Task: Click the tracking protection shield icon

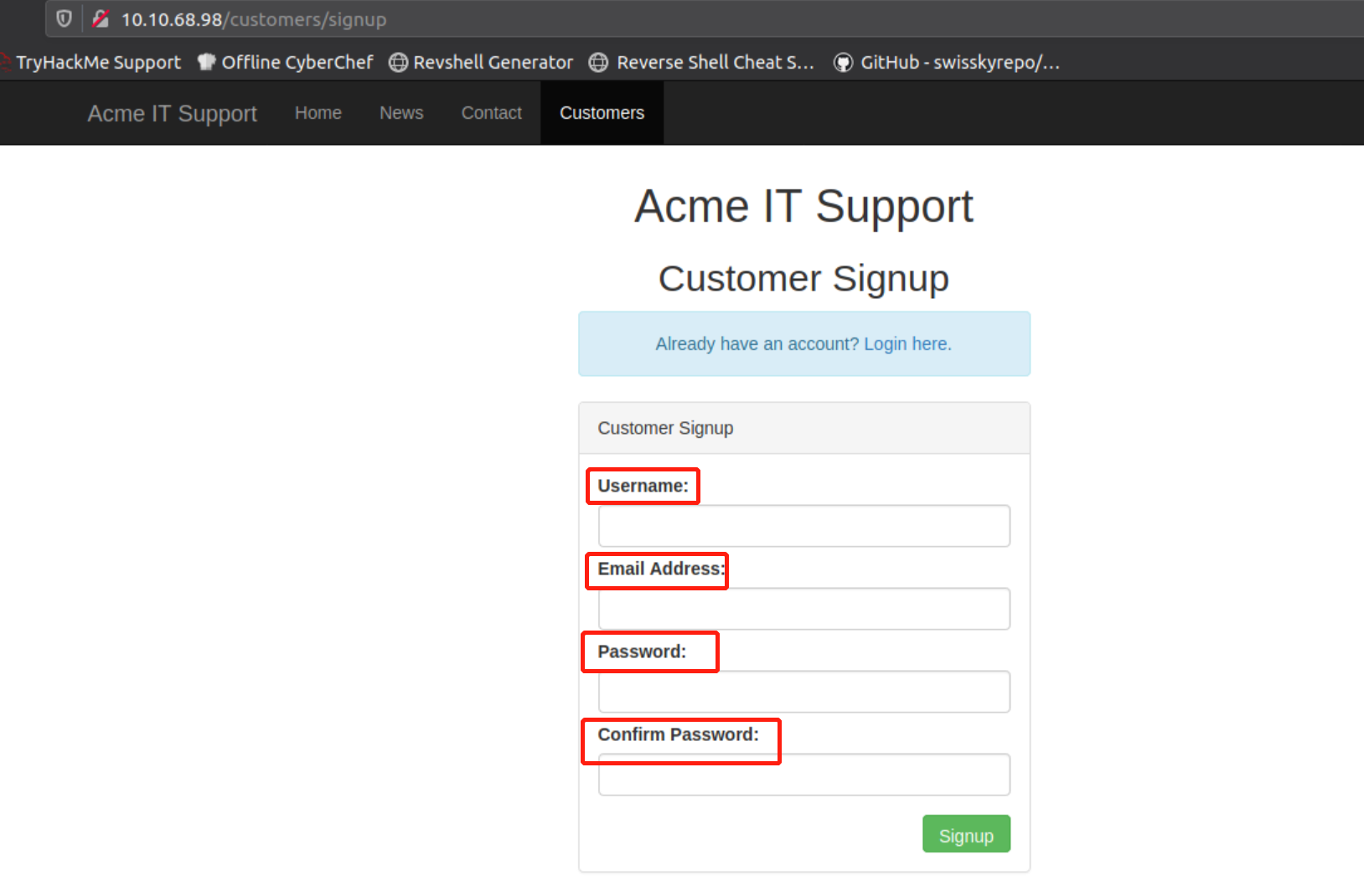Action: click(64, 18)
